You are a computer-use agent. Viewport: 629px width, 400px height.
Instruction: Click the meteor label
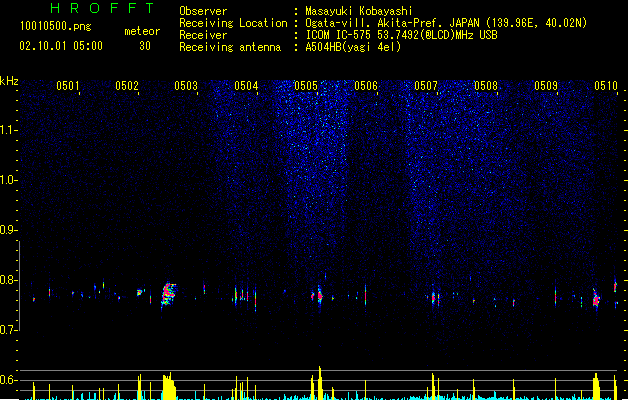pyautogui.click(x=142, y=31)
